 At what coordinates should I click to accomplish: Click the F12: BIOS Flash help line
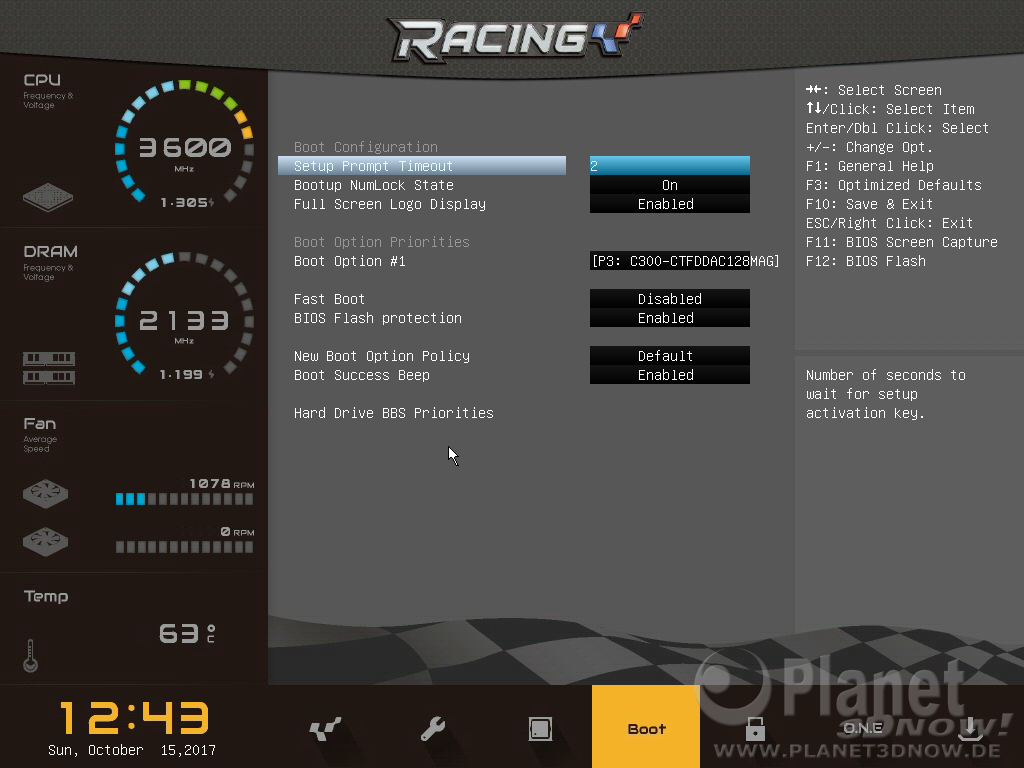click(866, 261)
